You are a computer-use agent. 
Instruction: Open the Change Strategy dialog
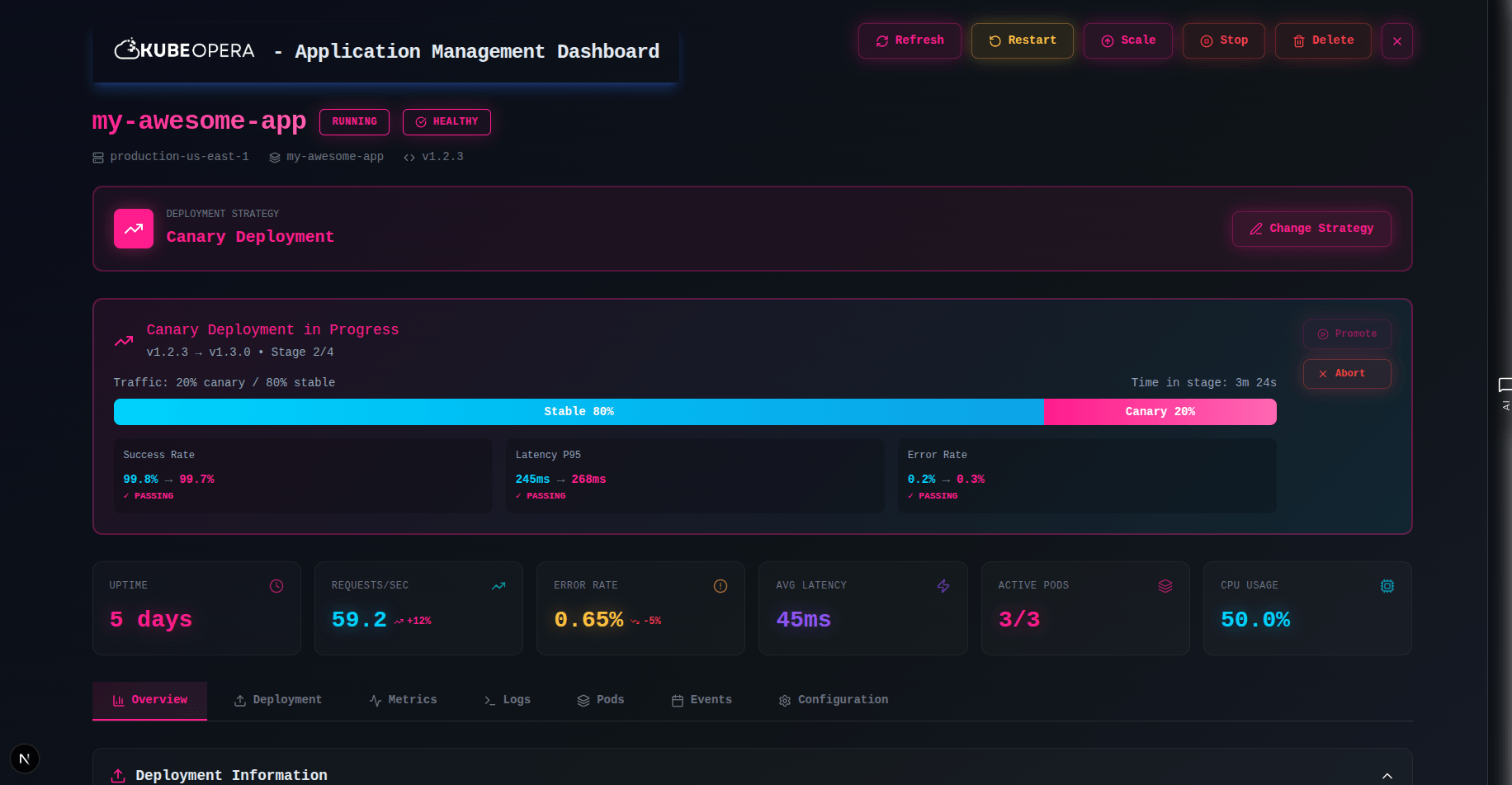tap(1311, 229)
